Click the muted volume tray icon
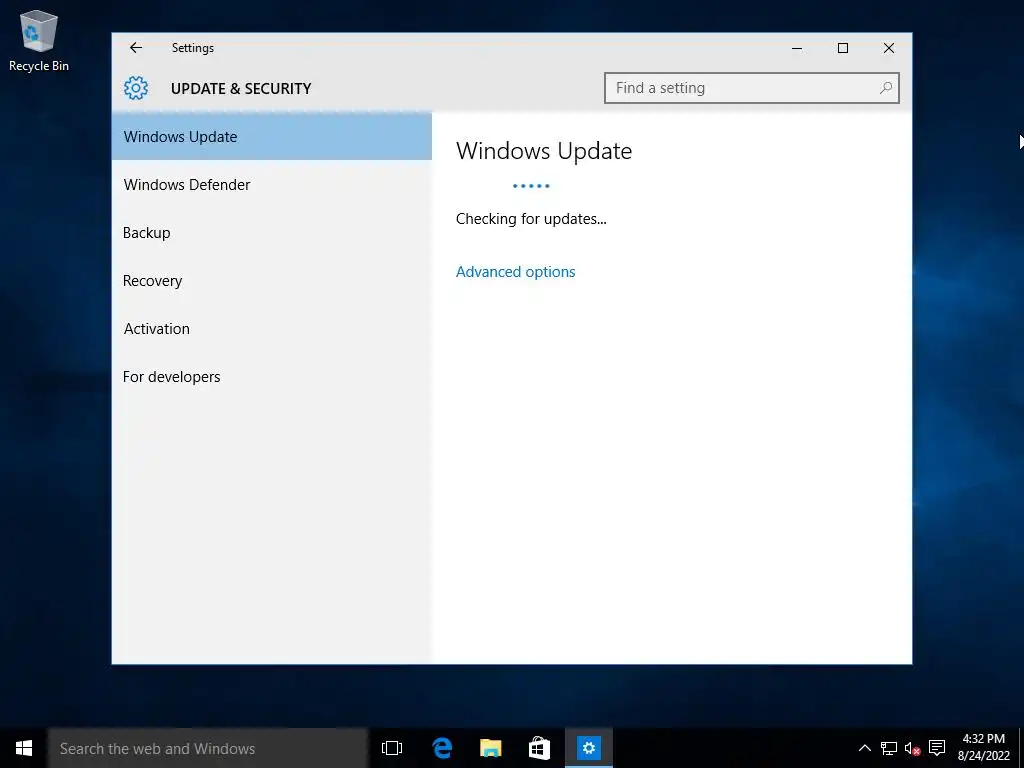Viewport: 1024px width, 768px height. (x=912, y=748)
